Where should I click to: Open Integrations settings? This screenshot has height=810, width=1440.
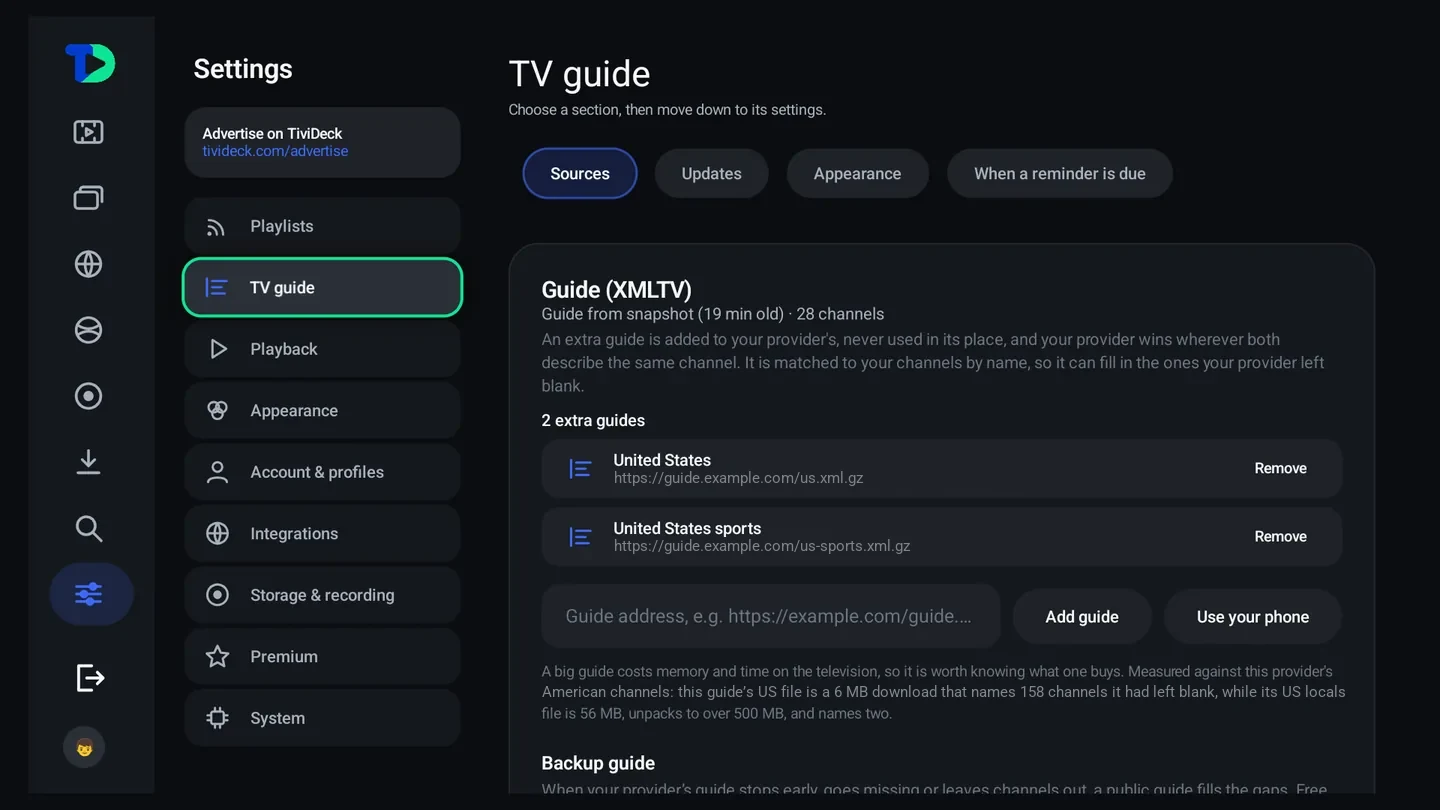pyautogui.click(x=322, y=534)
